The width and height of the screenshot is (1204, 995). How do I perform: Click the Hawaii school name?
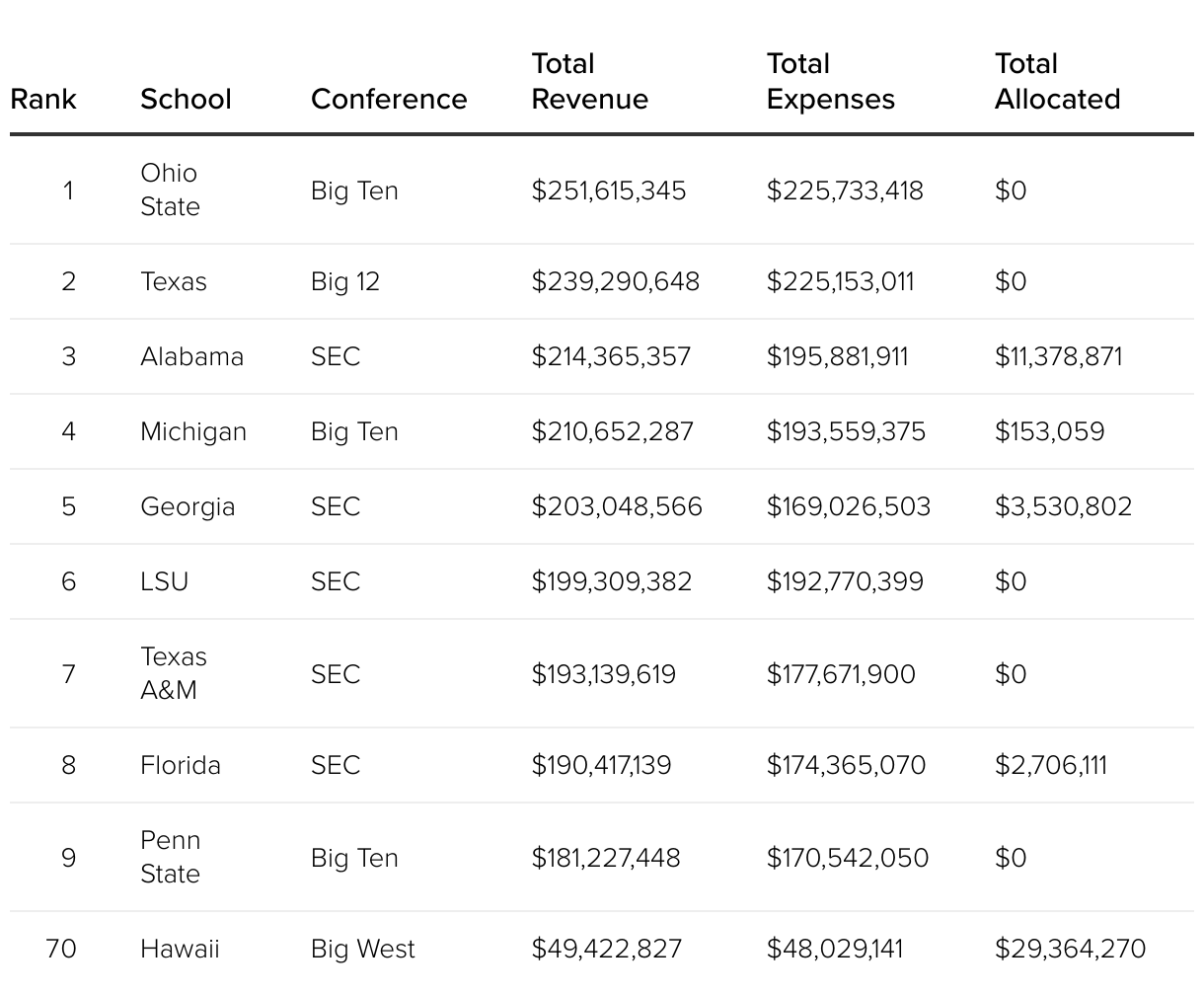[x=180, y=949]
